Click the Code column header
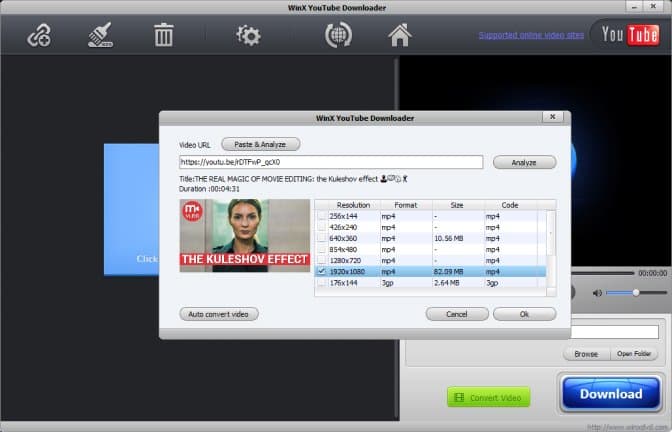The width and height of the screenshot is (672, 432). pos(510,205)
